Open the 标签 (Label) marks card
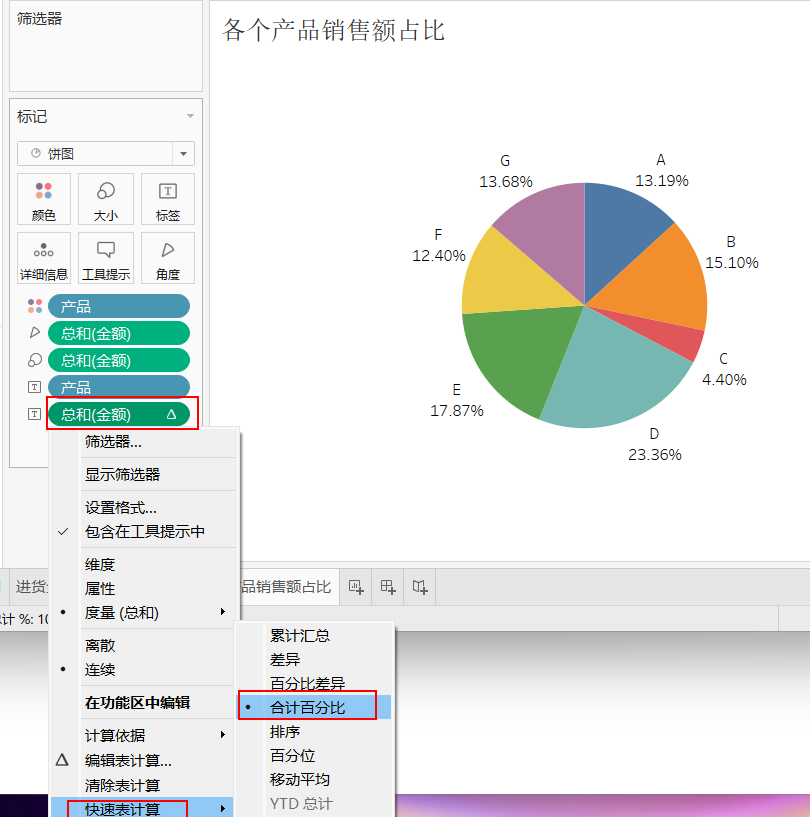Screen dimensions: 810x817 pos(167,199)
